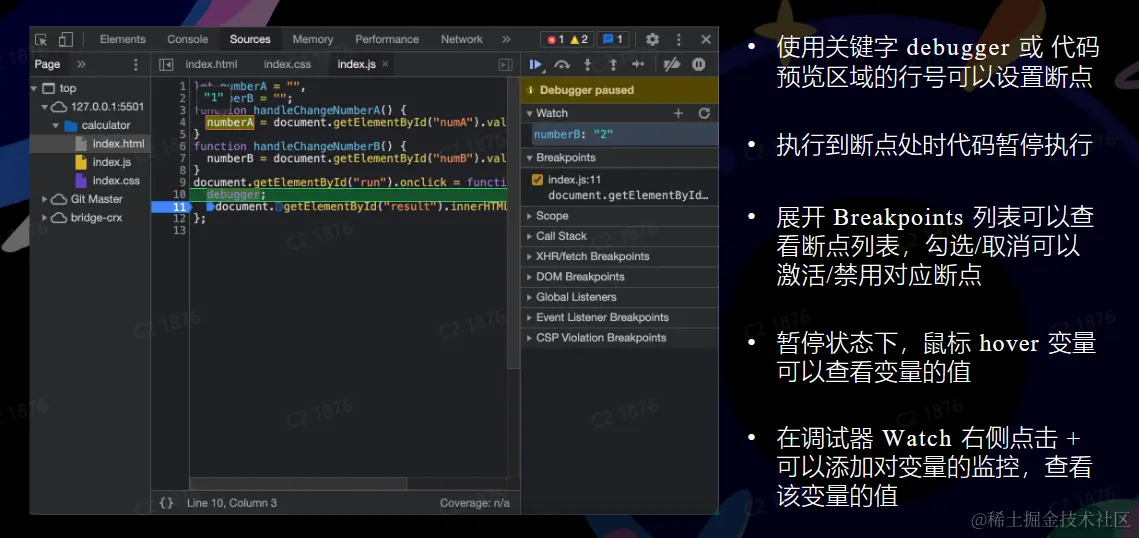Click the blue issues counter badge

pos(613,39)
